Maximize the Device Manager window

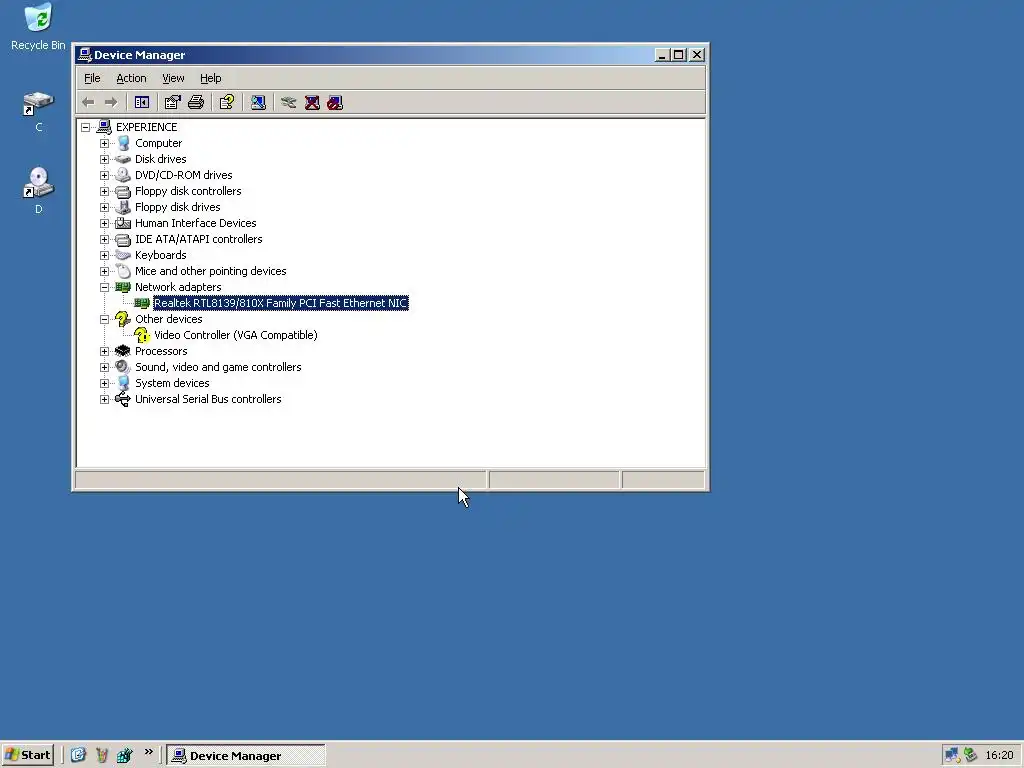(679, 55)
